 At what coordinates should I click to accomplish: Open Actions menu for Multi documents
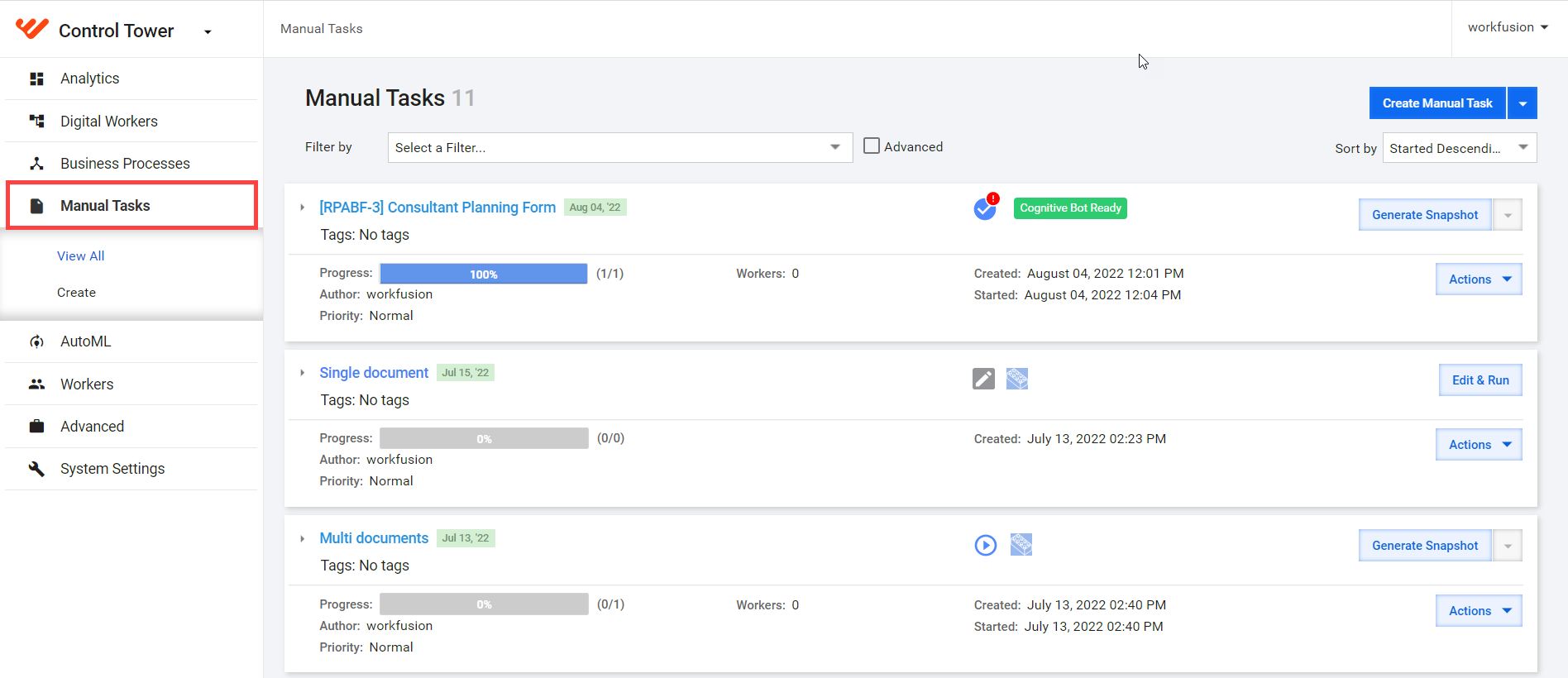[x=1479, y=611]
